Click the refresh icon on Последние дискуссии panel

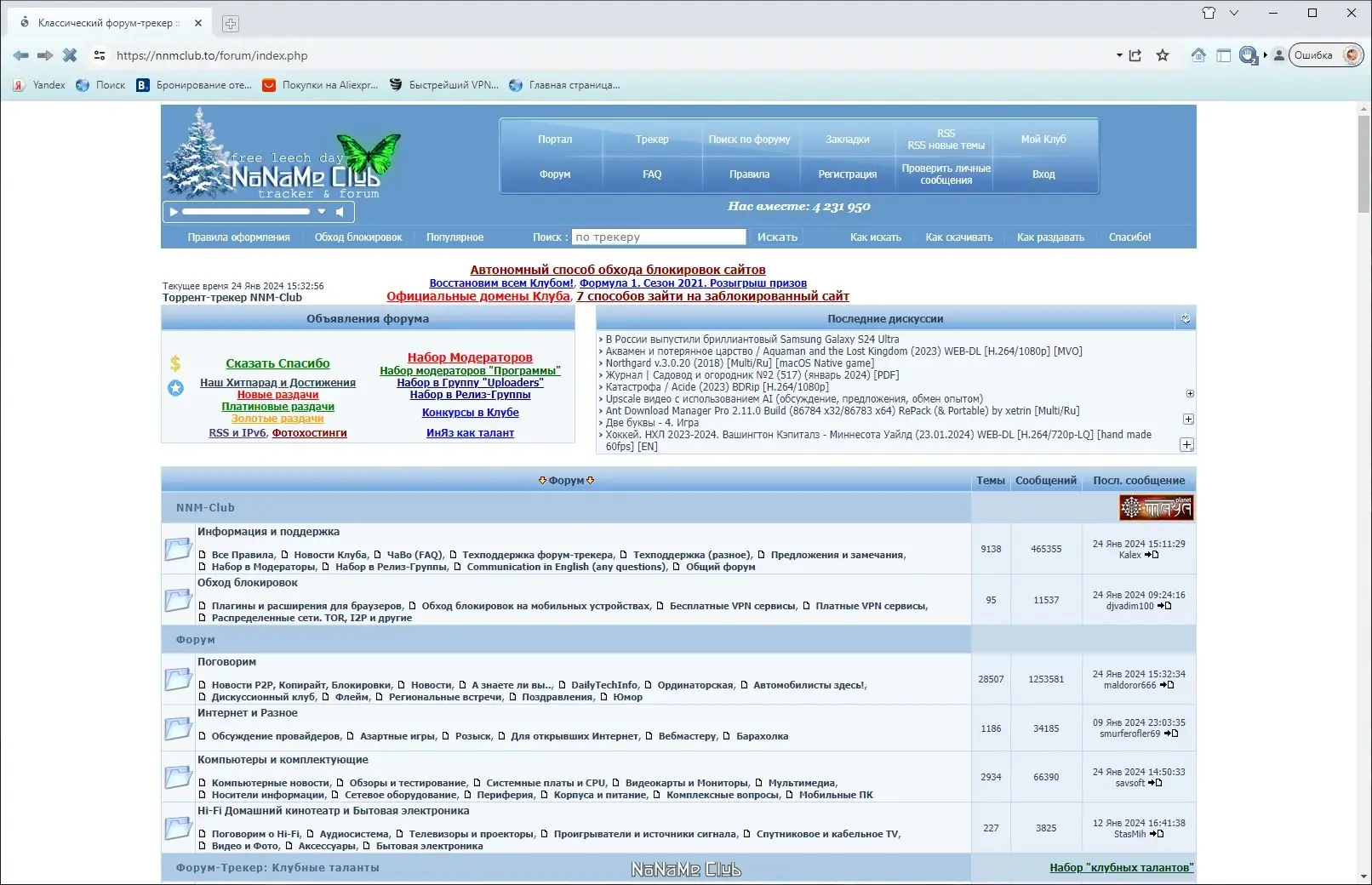click(x=1186, y=319)
